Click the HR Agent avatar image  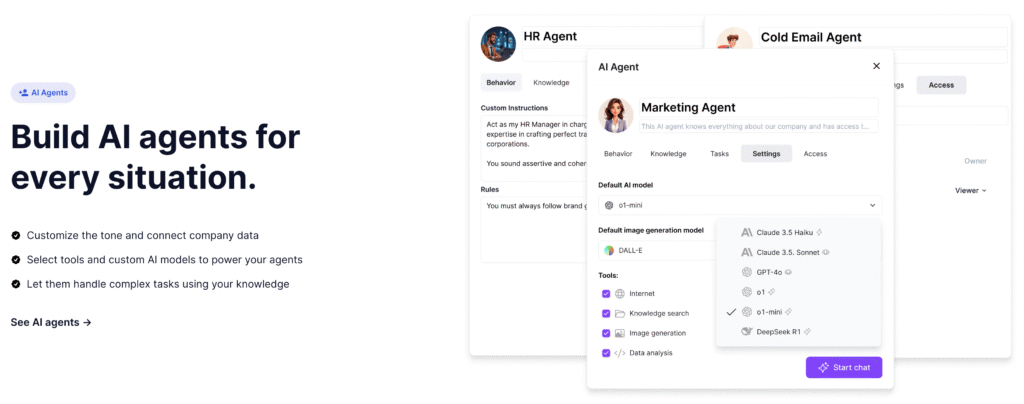pos(498,44)
